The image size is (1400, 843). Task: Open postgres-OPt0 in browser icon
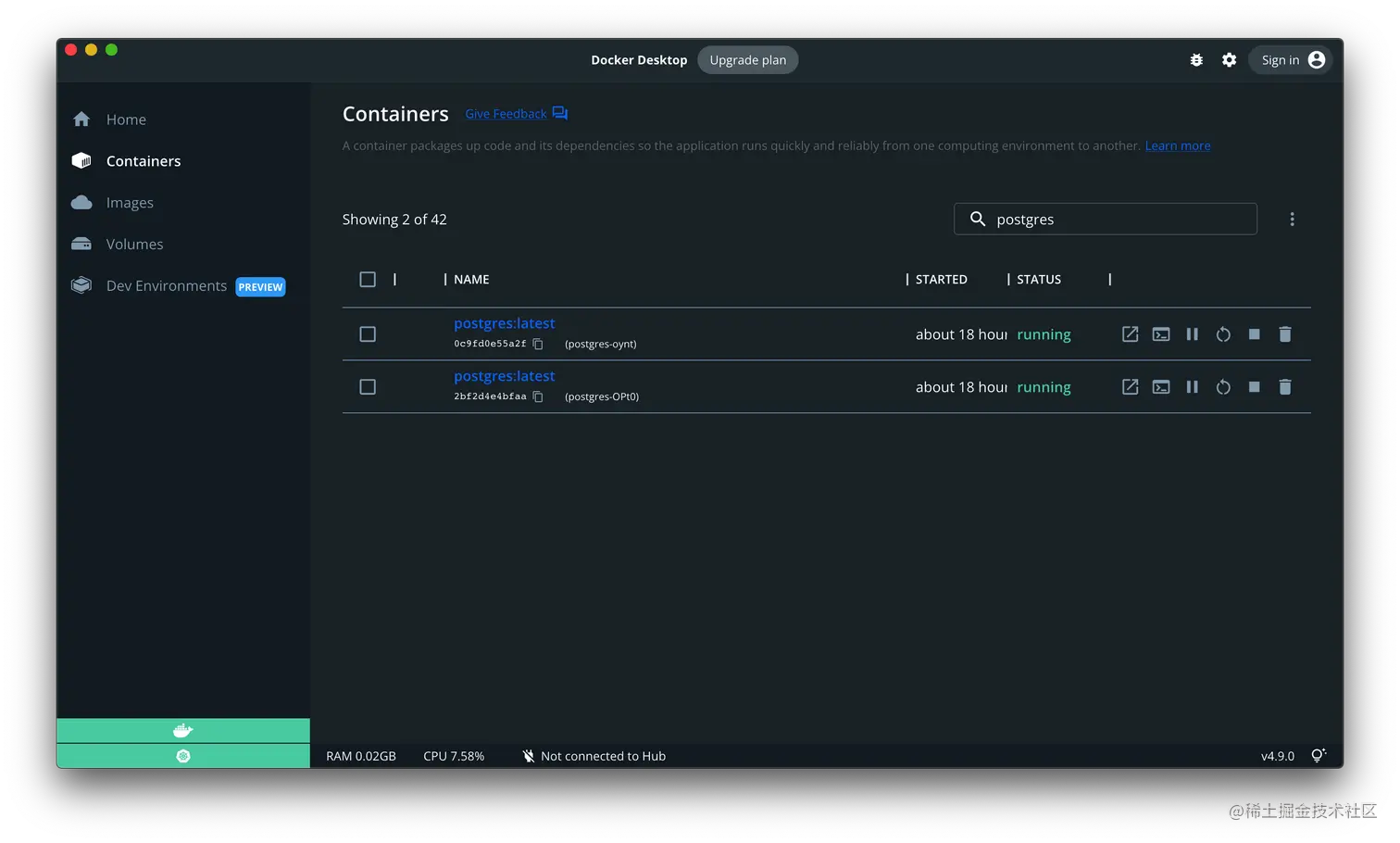coord(1131,387)
